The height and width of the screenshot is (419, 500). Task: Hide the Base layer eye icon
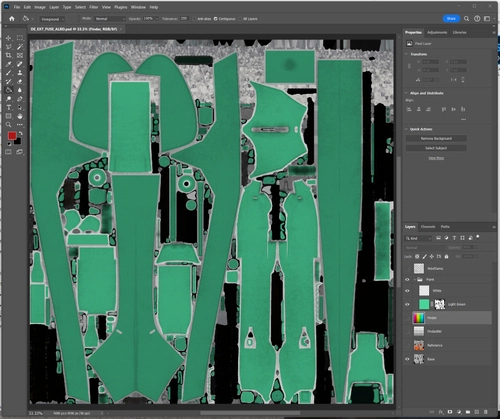(407, 359)
